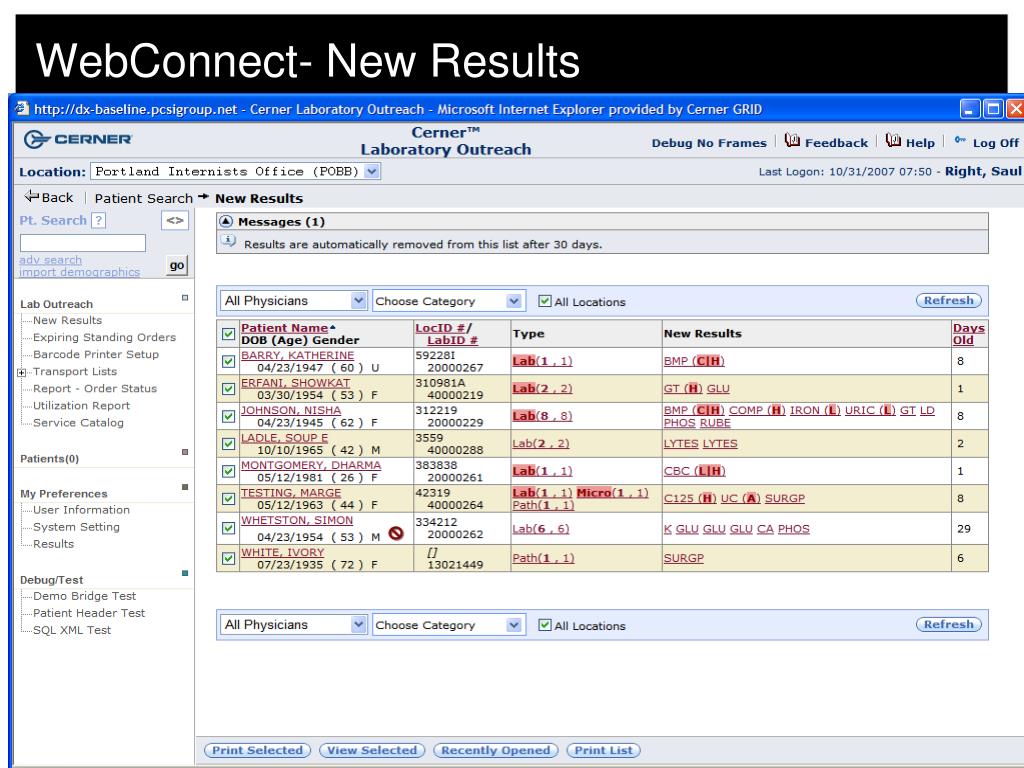
Task: Uncheck the checkbox for BARRY, KATHERINE
Action: click(229, 361)
